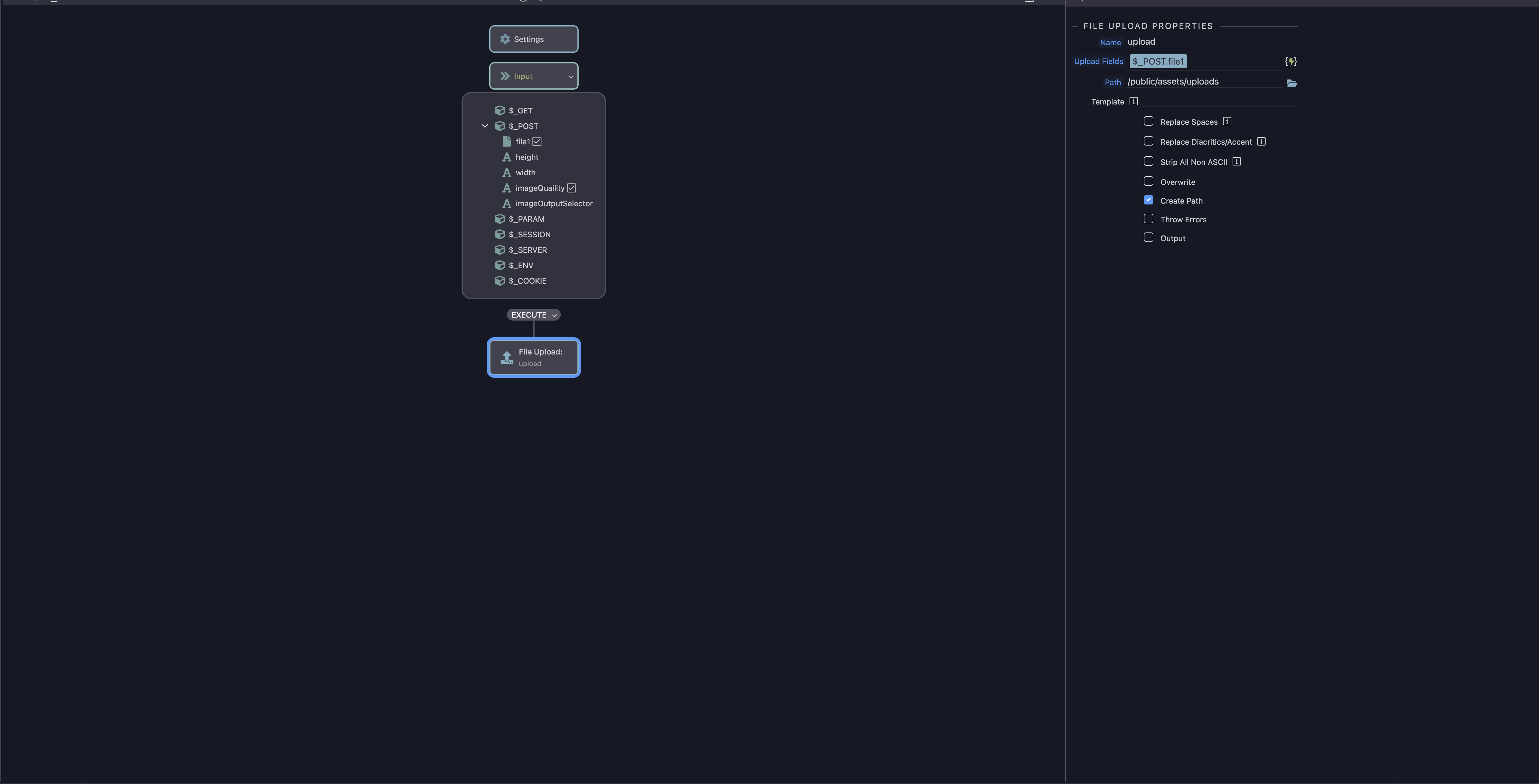Collapse the $_POST tree item
1539x784 pixels.
tap(485, 126)
